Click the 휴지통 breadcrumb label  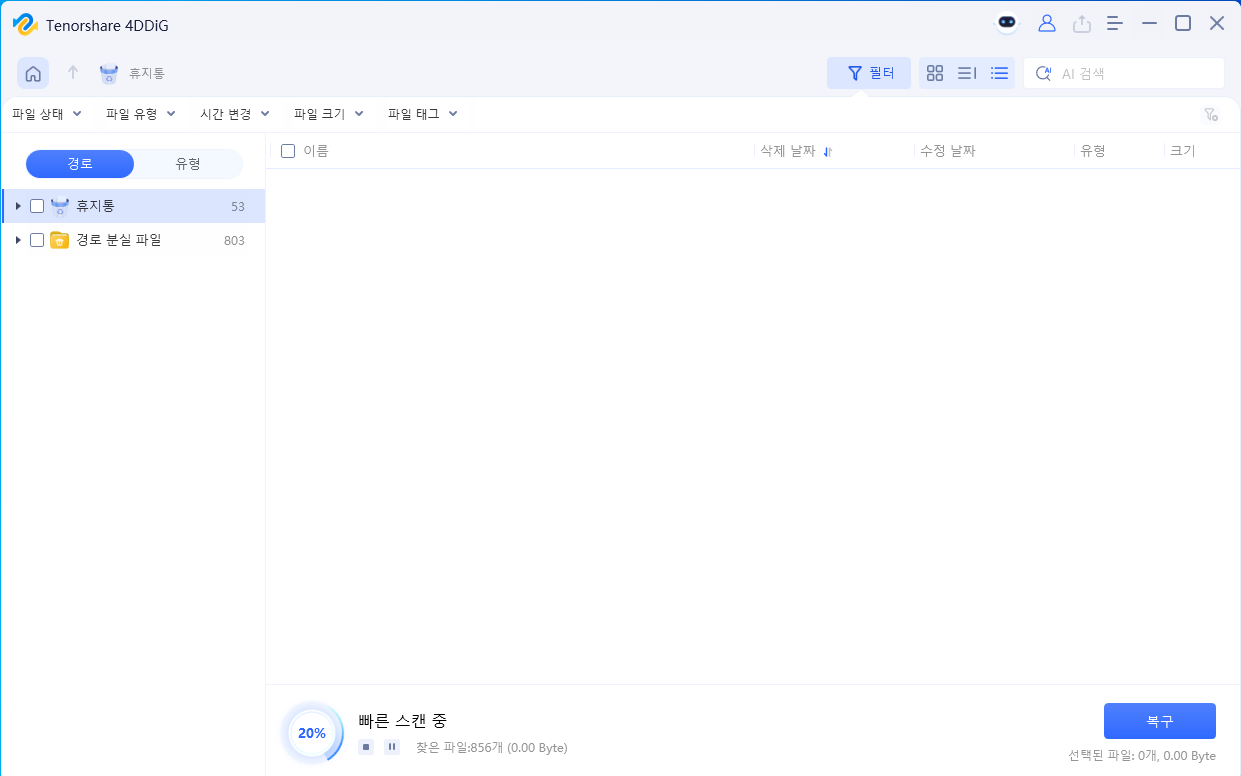(x=147, y=73)
